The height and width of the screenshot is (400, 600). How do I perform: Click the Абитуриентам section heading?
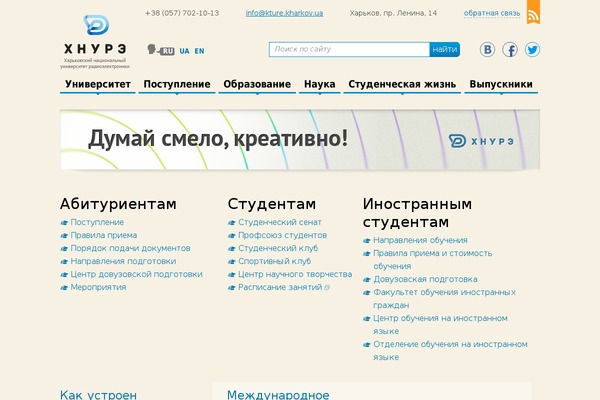pos(118,204)
